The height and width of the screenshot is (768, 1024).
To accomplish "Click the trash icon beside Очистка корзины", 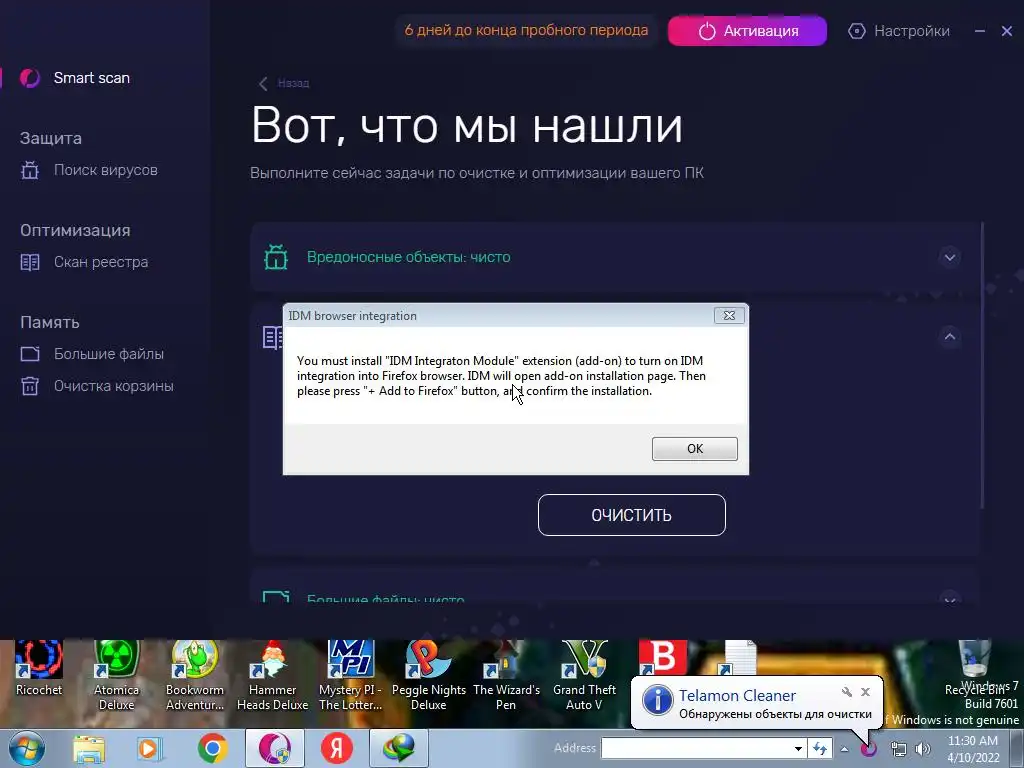I will 30,386.
